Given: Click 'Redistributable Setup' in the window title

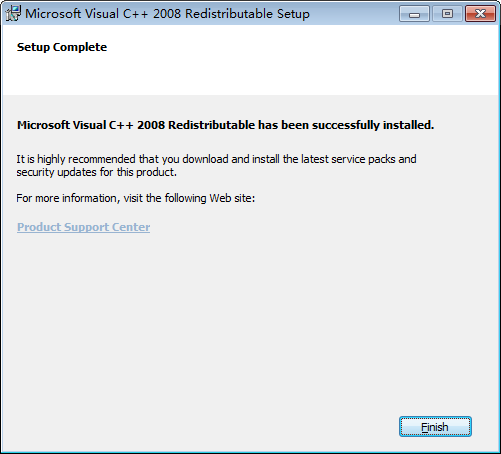Looking at the screenshot, I should 247,14.
